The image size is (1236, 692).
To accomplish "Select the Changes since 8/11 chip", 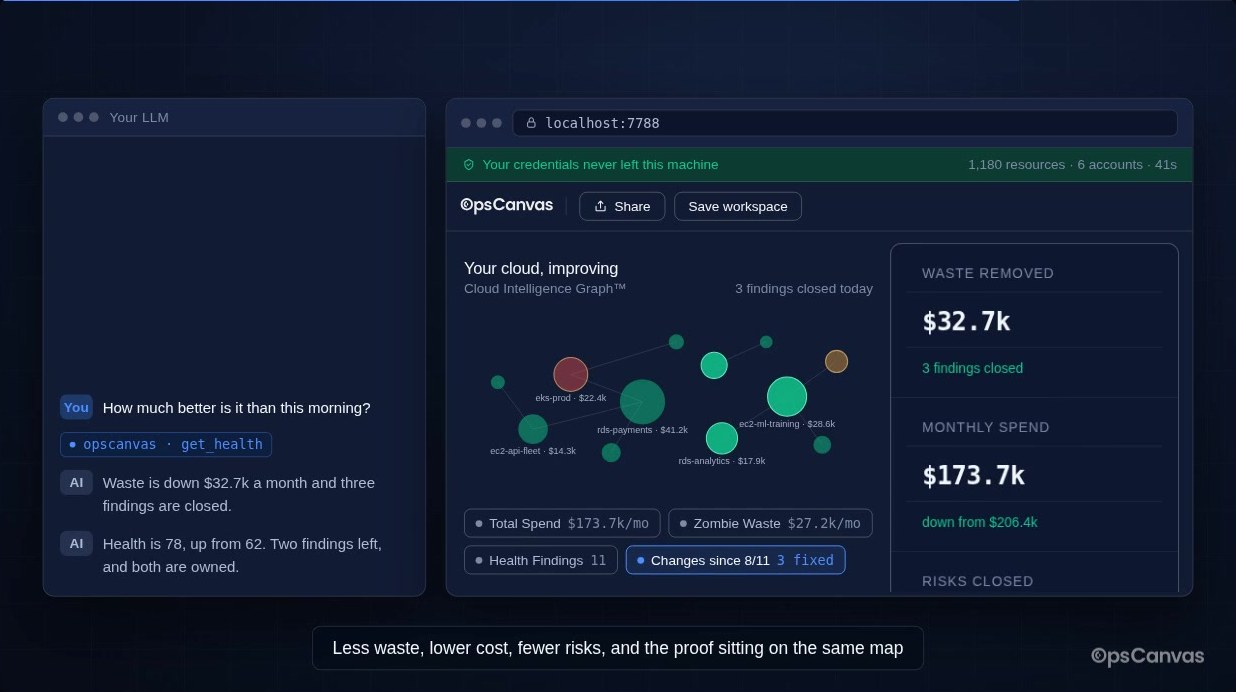I will click(735, 560).
